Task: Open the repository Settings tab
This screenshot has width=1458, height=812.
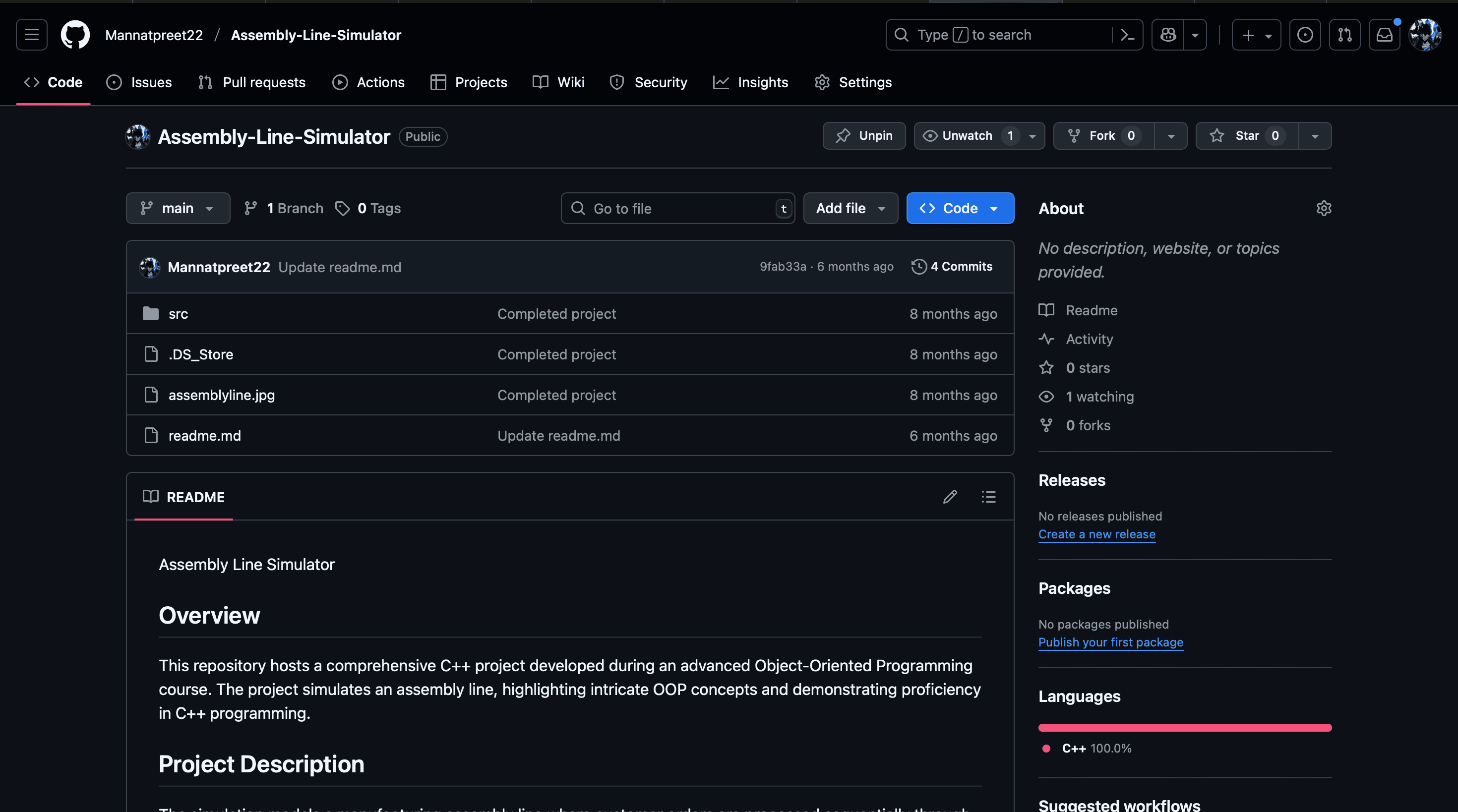Action: point(853,83)
